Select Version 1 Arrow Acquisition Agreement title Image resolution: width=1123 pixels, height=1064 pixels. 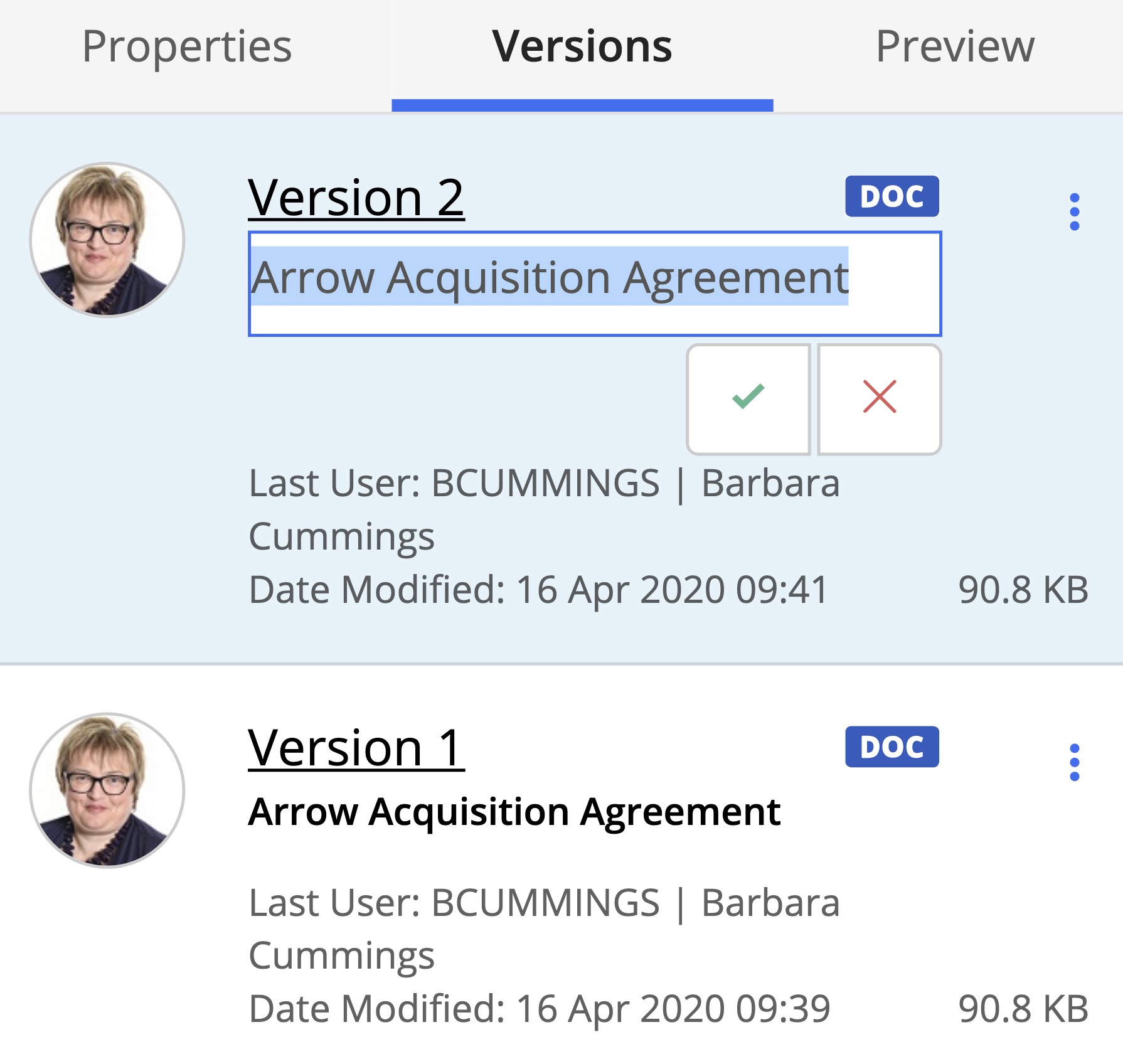coord(514,812)
